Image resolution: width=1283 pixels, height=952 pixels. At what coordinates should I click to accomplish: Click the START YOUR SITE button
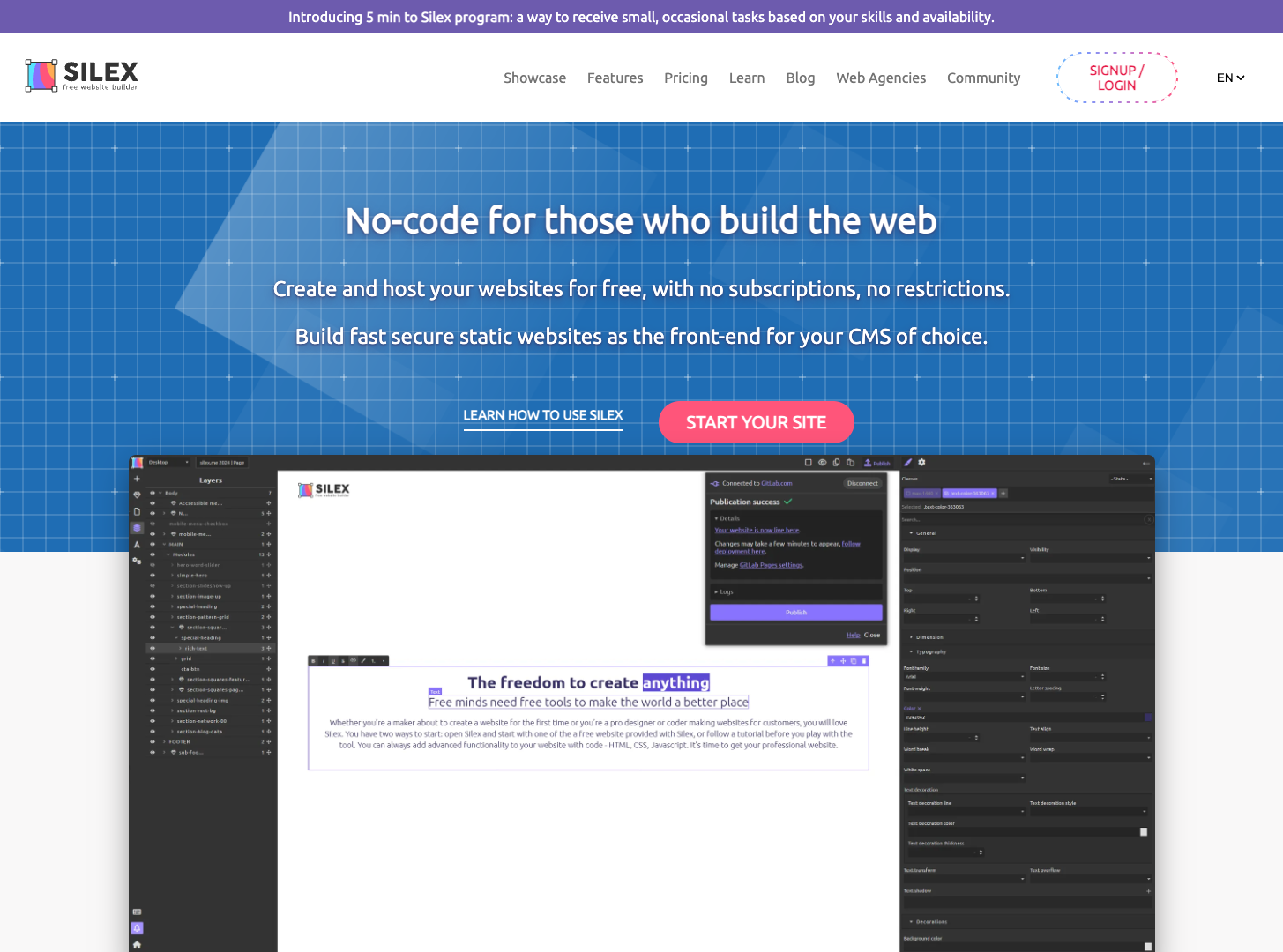pos(757,422)
